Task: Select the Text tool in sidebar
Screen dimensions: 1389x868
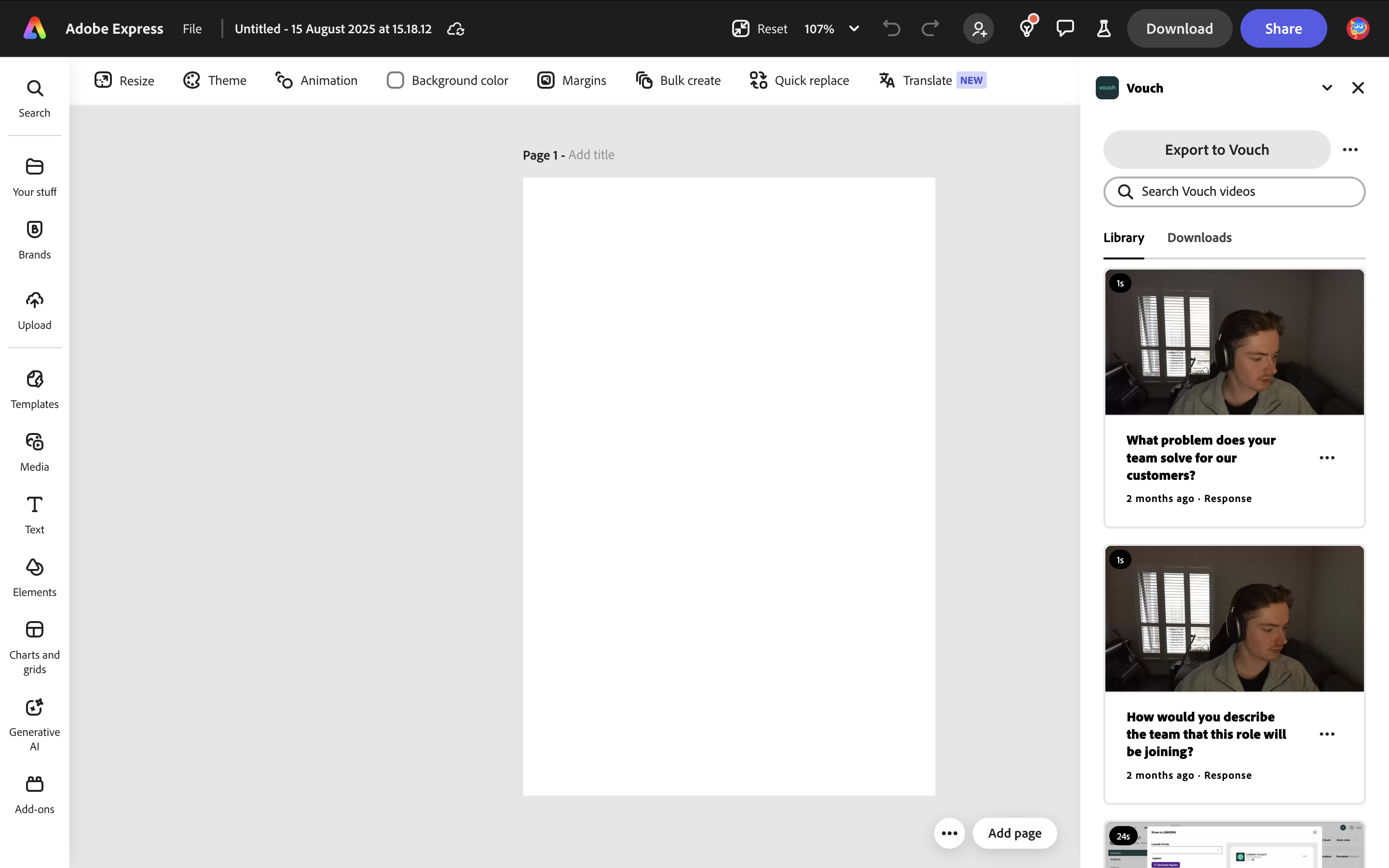Action: pyautogui.click(x=34, y=515)
